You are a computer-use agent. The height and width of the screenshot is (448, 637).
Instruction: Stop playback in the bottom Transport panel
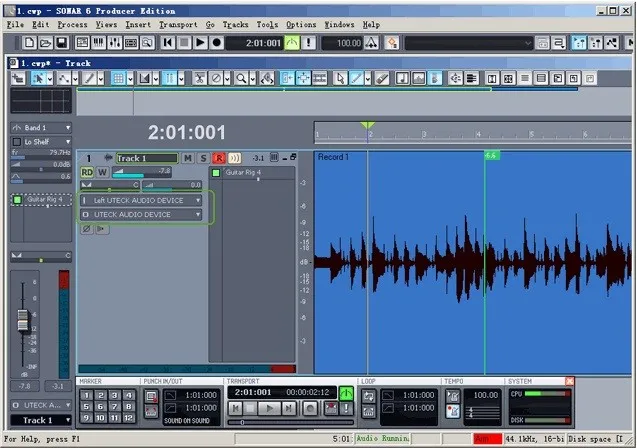(x=251, y=408)
